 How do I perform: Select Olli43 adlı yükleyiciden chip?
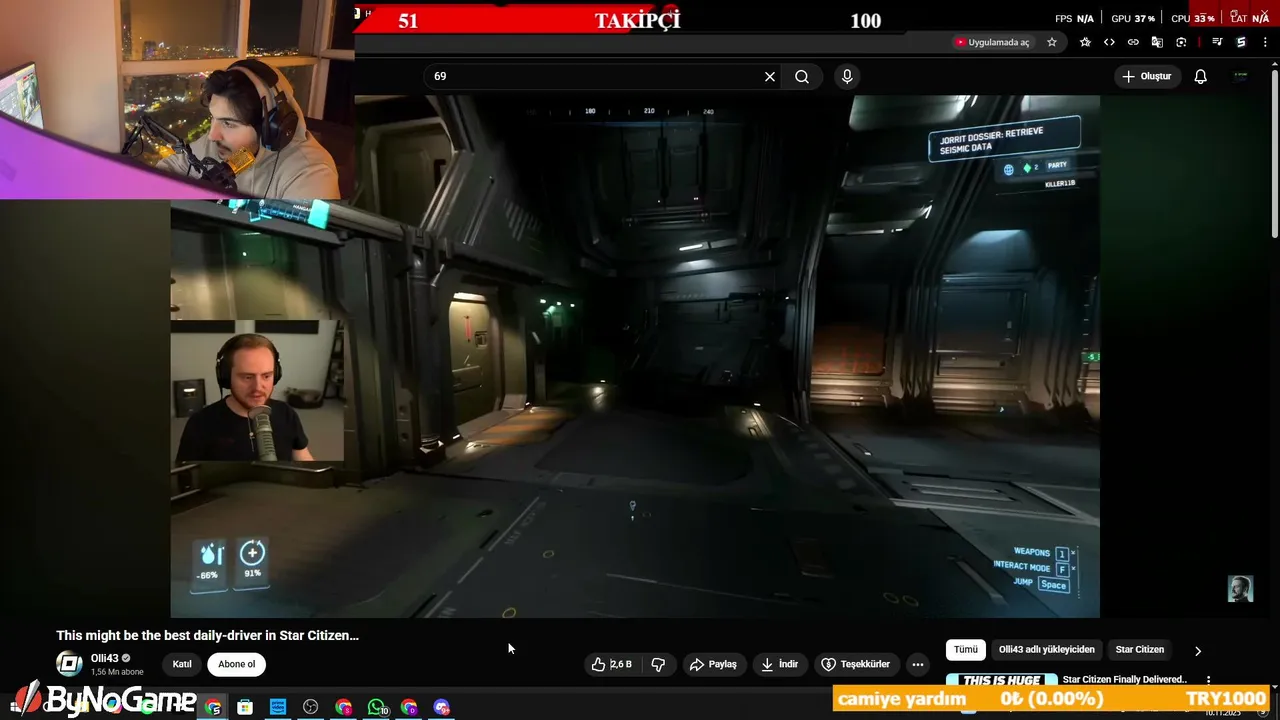click(x=1047, y=650)
